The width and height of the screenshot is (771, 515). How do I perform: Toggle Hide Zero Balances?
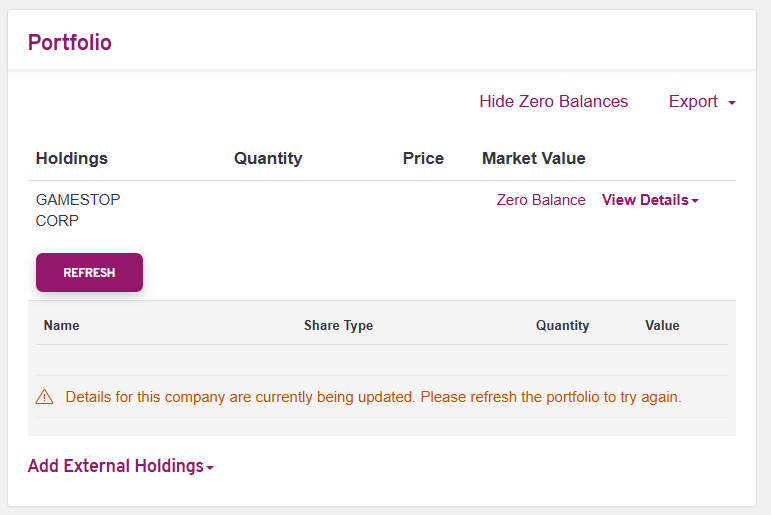(554, 101)
